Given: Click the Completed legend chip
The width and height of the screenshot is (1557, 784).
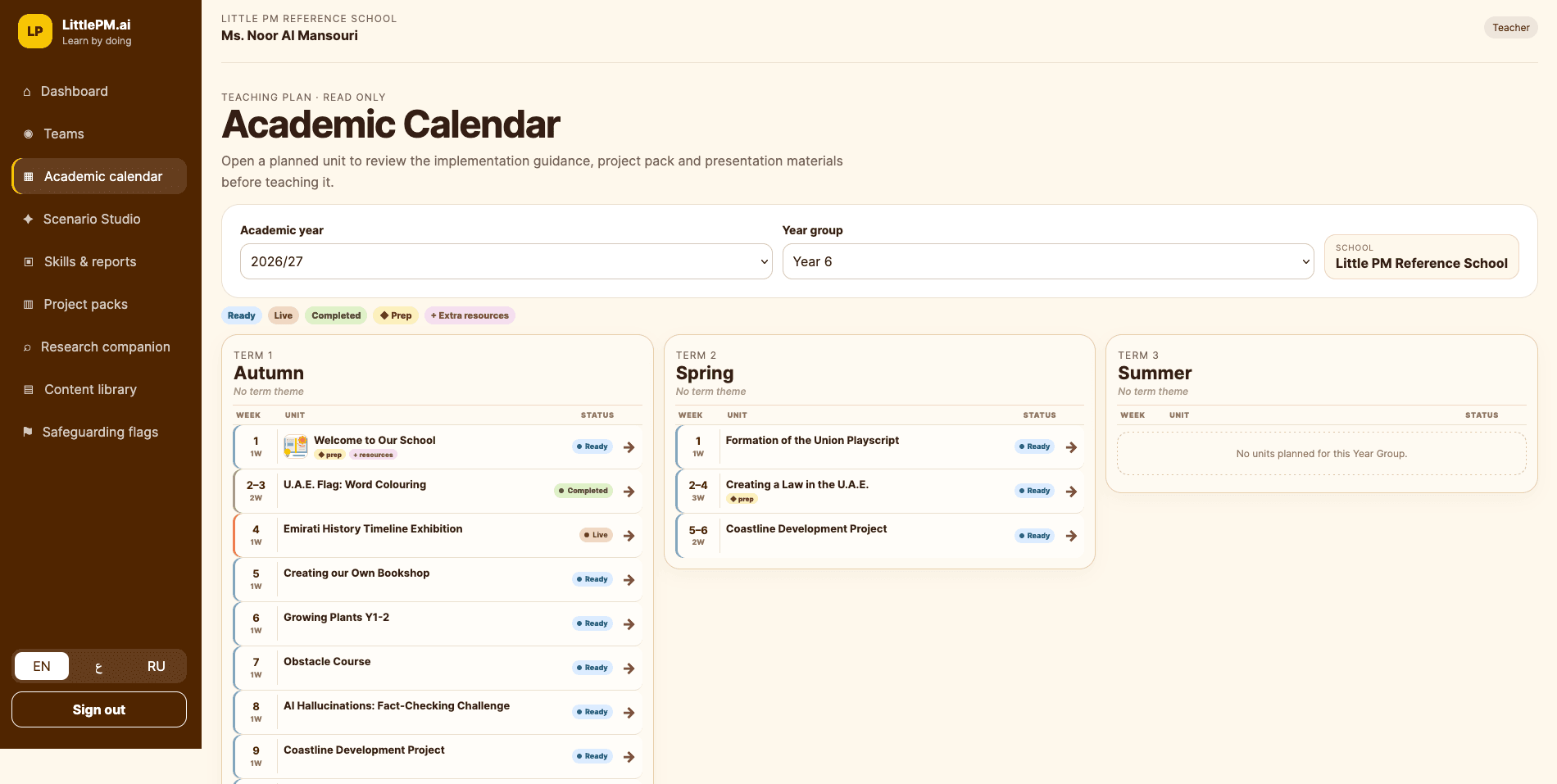Looking at the screenshot, I should [336, 315].
